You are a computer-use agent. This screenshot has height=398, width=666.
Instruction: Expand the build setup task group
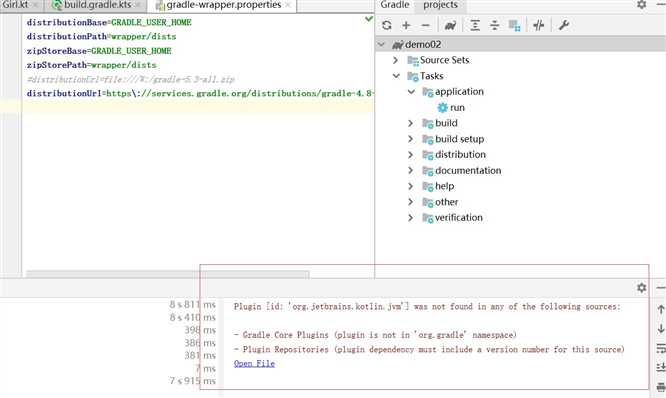(x=410, y=139)
